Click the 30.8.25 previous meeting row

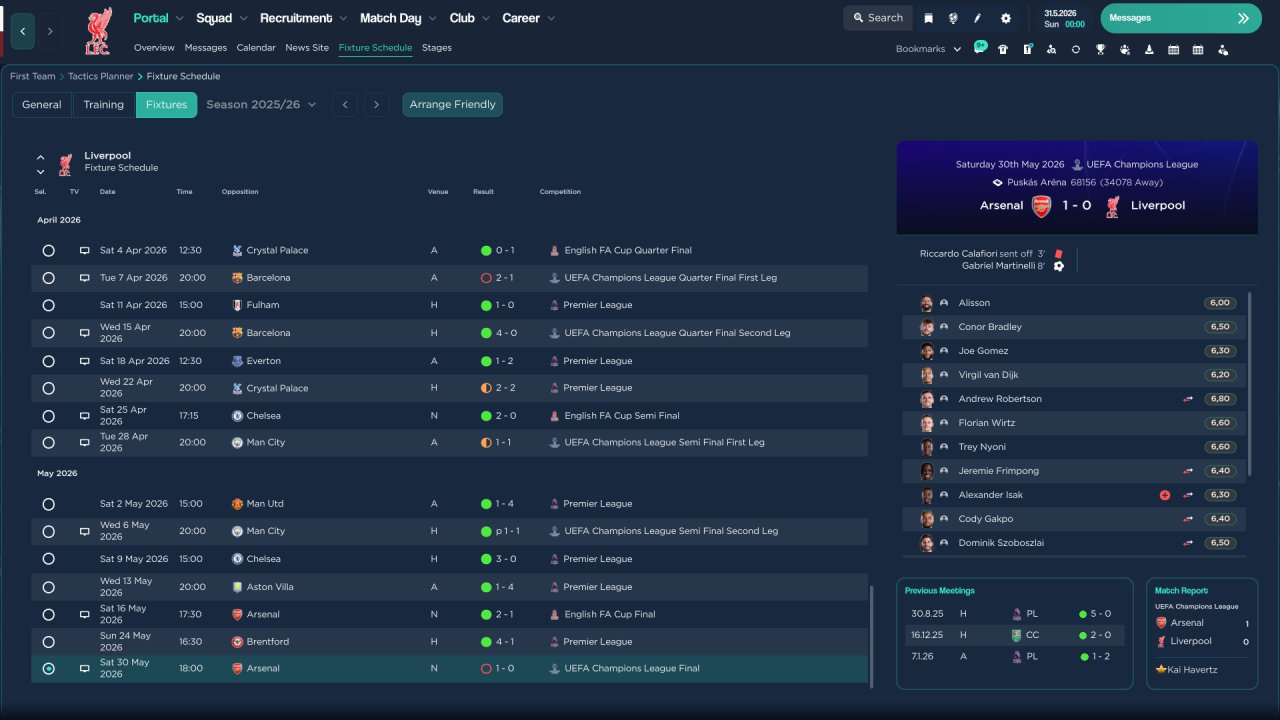[1014, 614]
